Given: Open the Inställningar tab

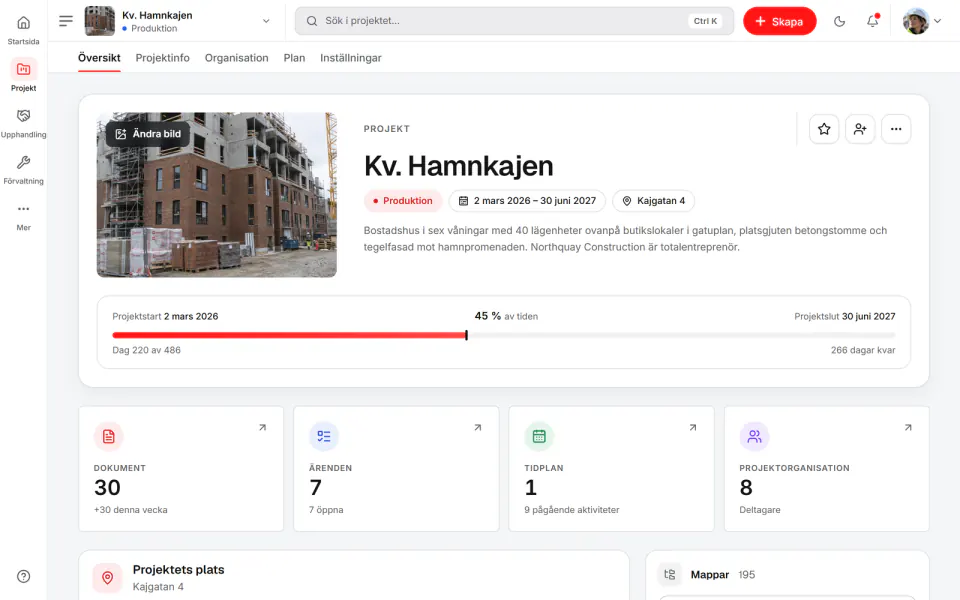Looking at the screenshot, I should click(350, 58).
